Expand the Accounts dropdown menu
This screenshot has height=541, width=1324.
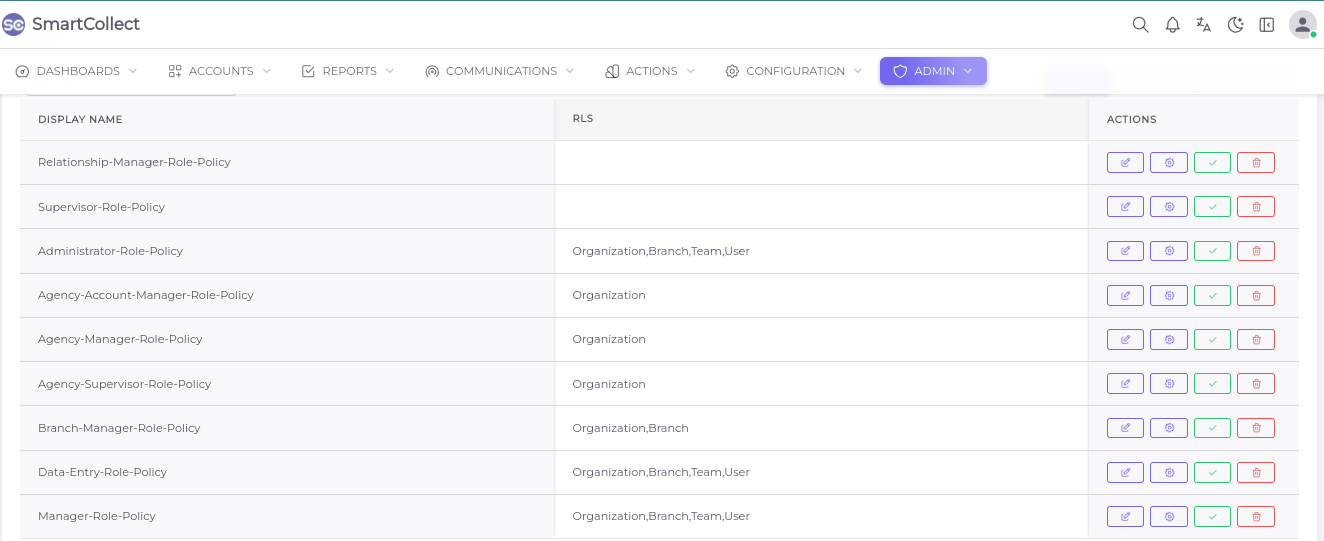(x=219, y=71)
